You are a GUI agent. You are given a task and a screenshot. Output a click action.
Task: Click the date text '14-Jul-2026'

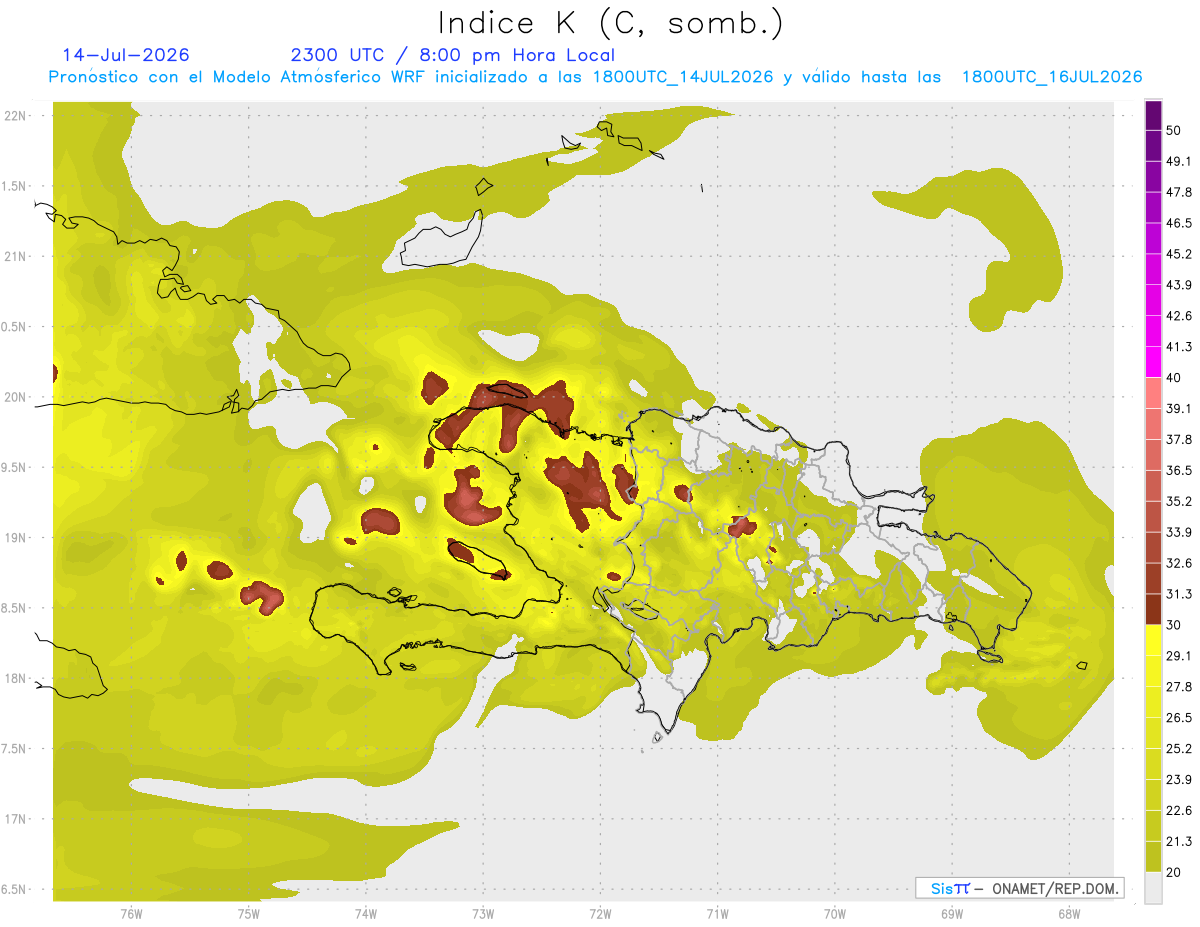click(x=125, y=55)
